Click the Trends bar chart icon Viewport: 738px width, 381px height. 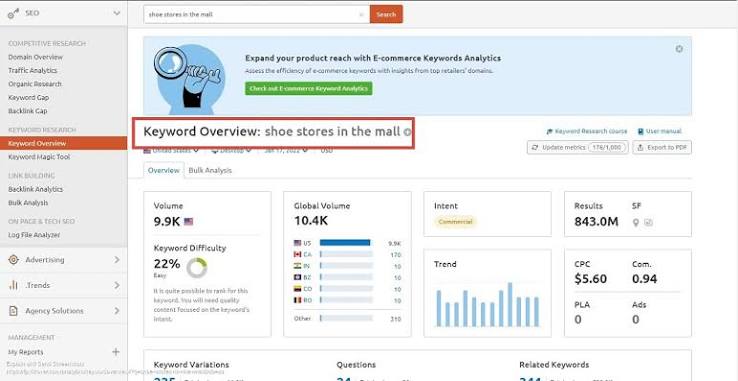point(14,285)
